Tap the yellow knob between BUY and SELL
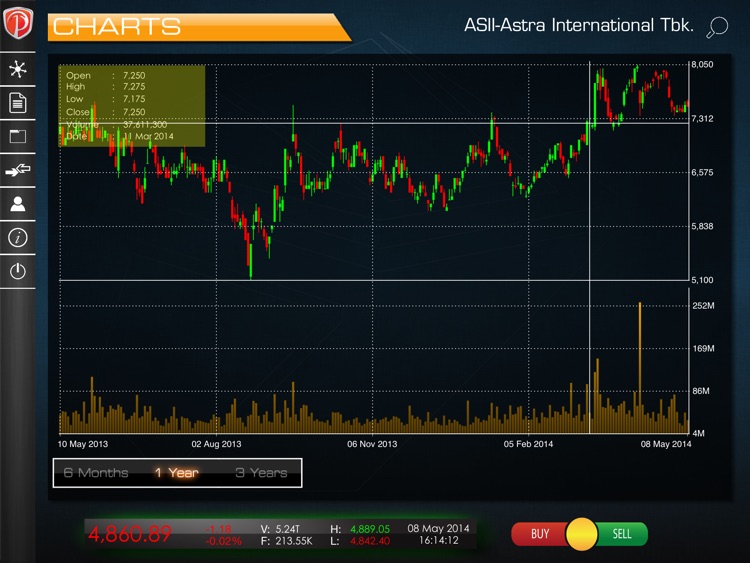The width and height of the screenshot is (750, 563). pos(582,534)
